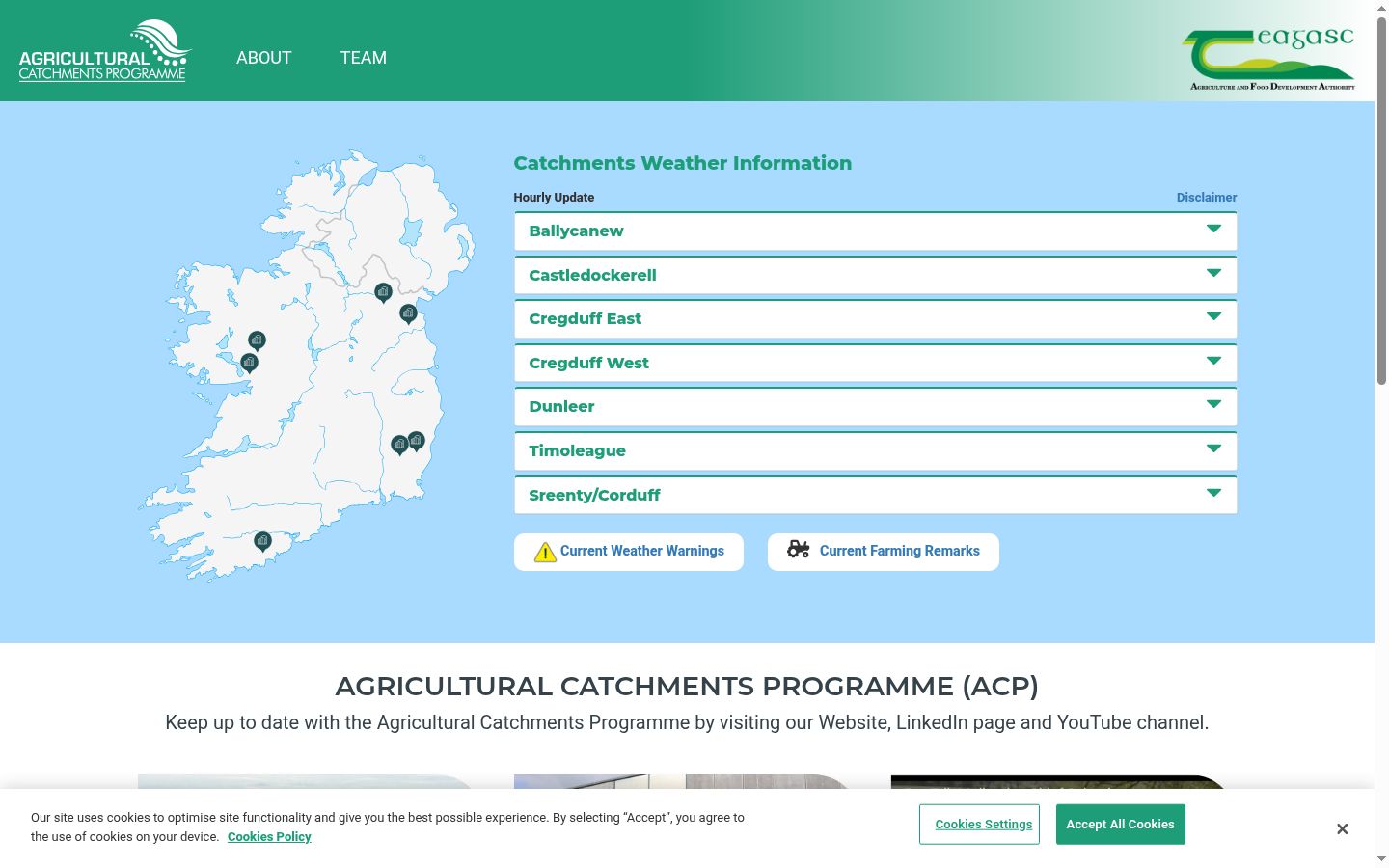Expand the Dunleer weather panel arrow
Screen dimensions: 1389x868
[1213, 404]
